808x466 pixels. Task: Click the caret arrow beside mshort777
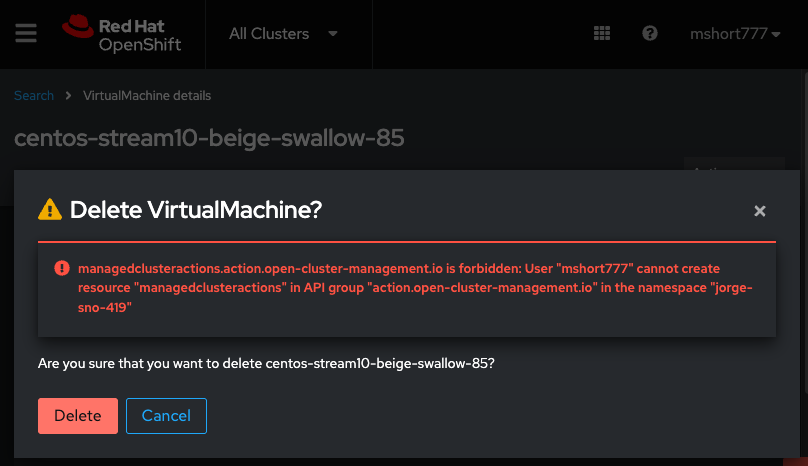point(776,34)
